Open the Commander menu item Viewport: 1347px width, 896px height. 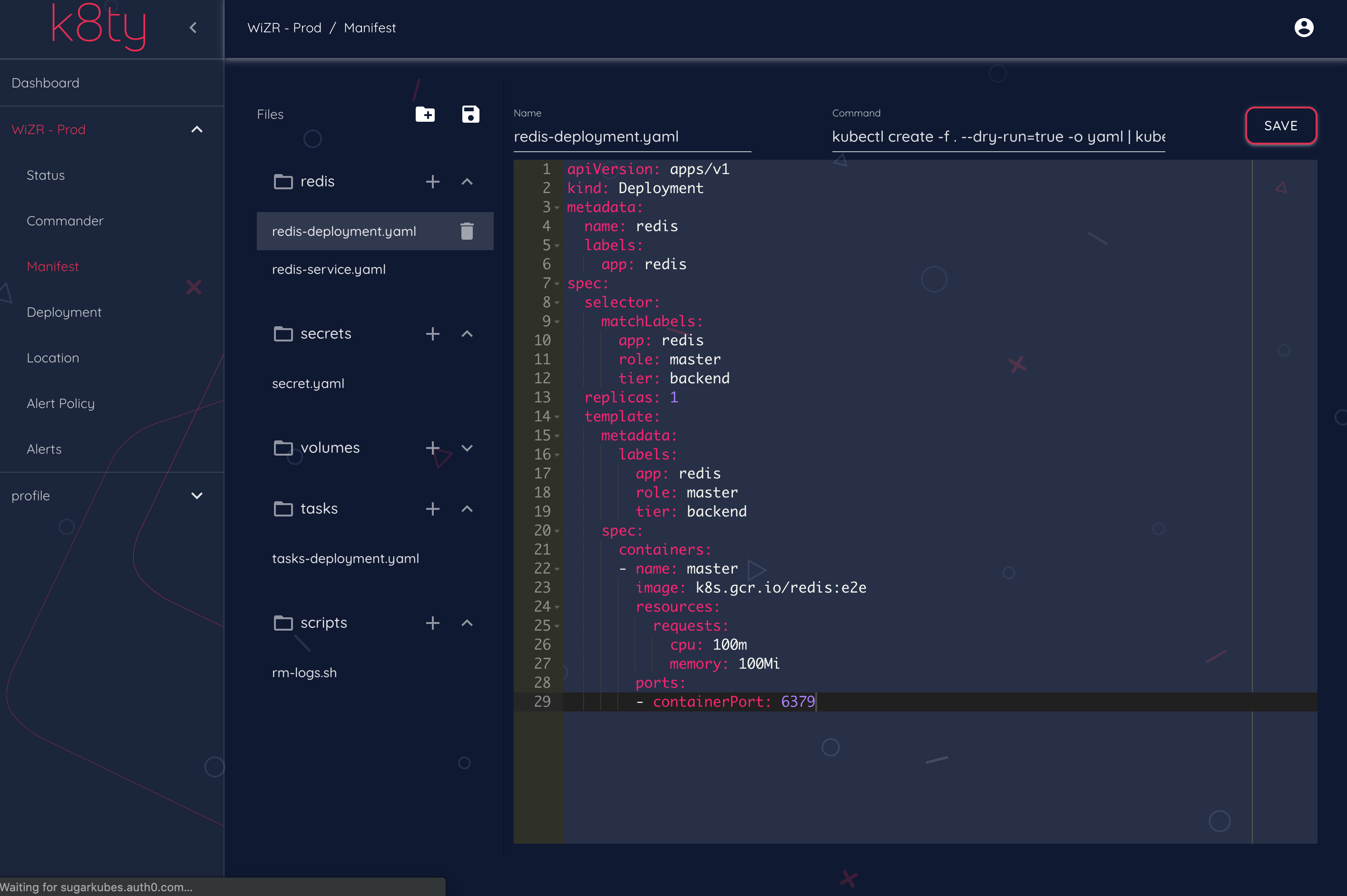(x=65, y=221)
